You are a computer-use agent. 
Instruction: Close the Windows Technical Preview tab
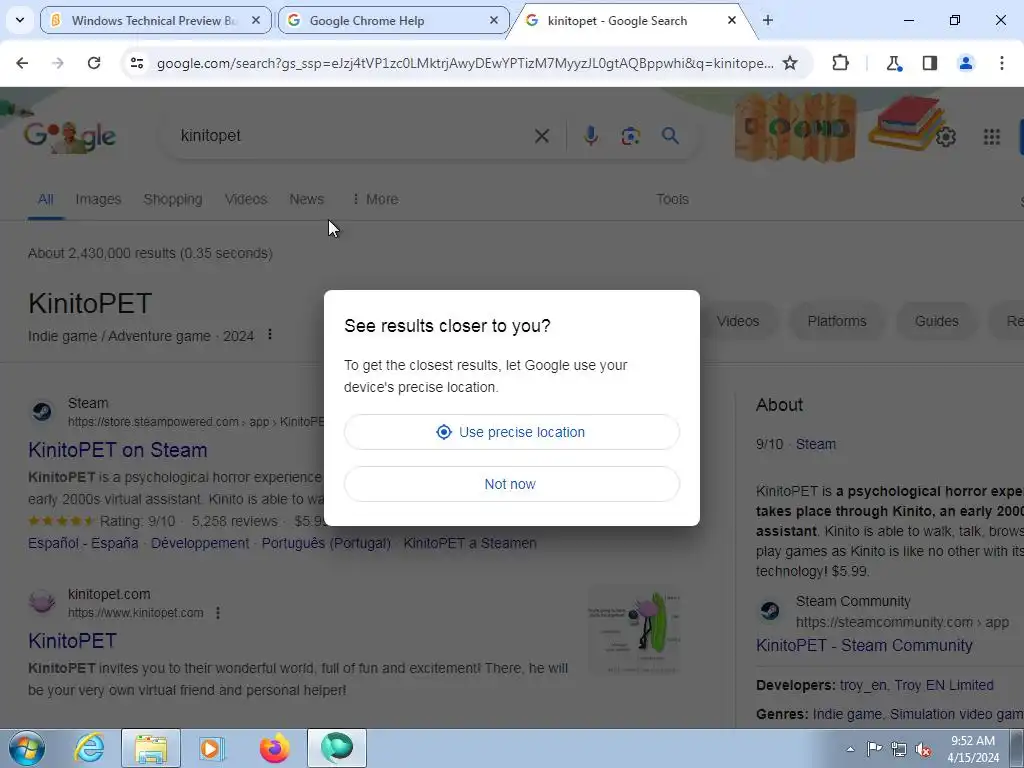tap(256, 20)
